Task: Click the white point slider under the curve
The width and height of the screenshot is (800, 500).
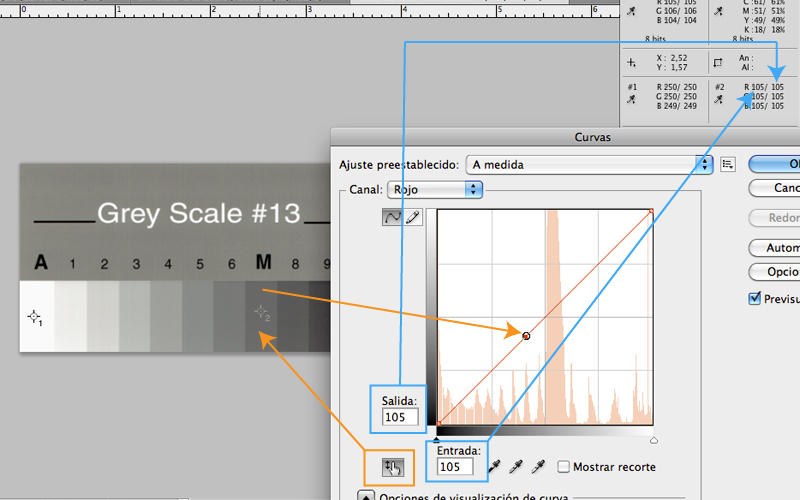Action: pos(653,439)
